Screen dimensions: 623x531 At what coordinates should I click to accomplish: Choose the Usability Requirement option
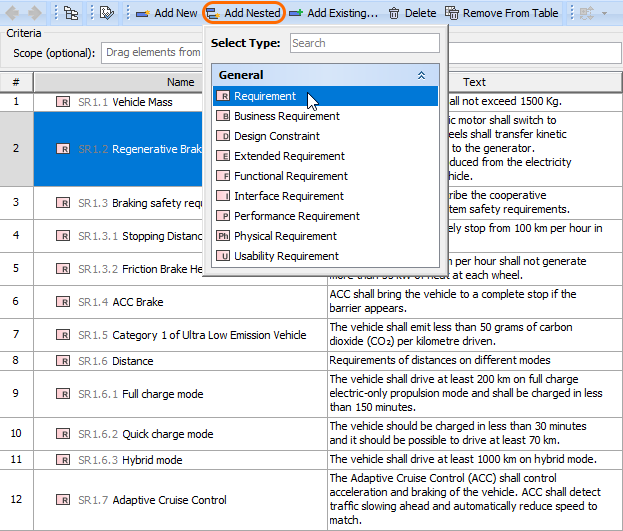tap(286, 256)
